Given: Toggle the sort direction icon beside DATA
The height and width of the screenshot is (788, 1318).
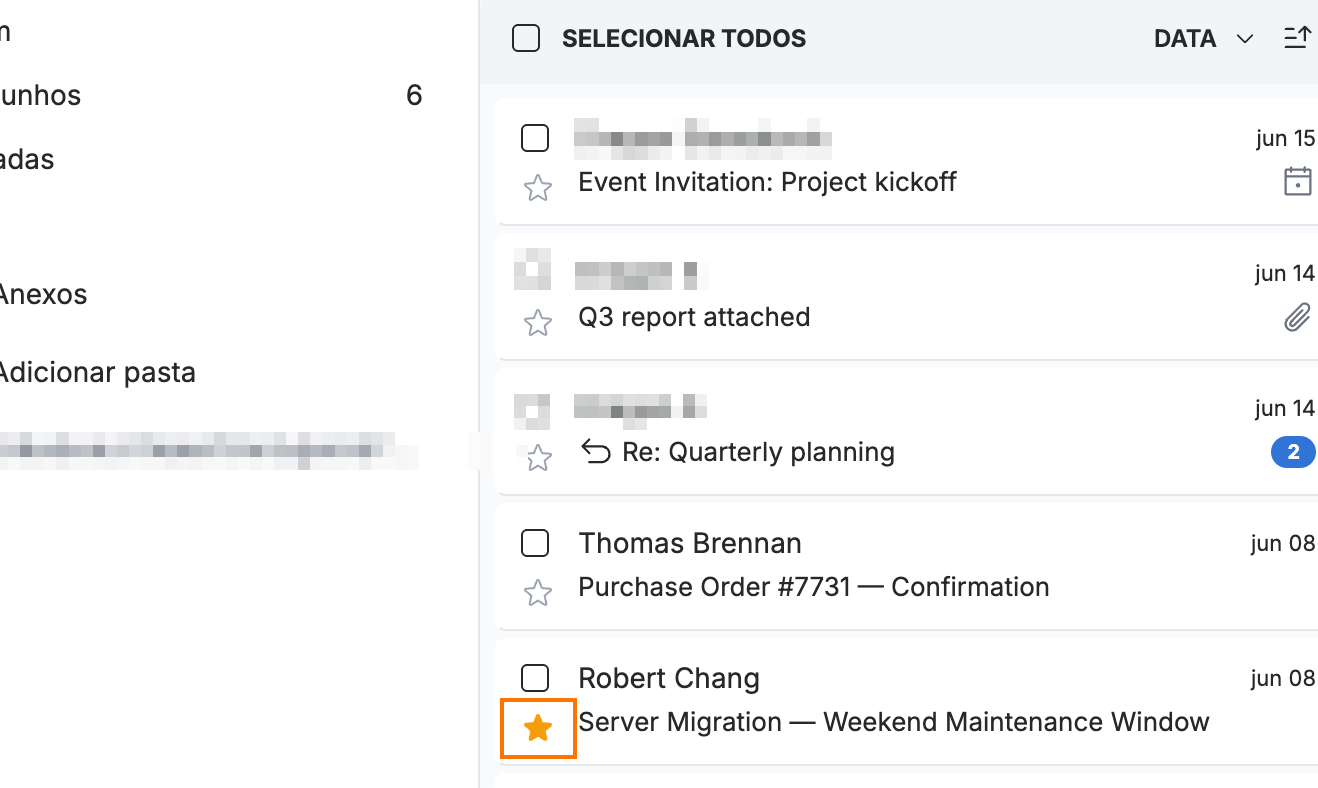Looking at the screenshot, I should pos(1297,38).
